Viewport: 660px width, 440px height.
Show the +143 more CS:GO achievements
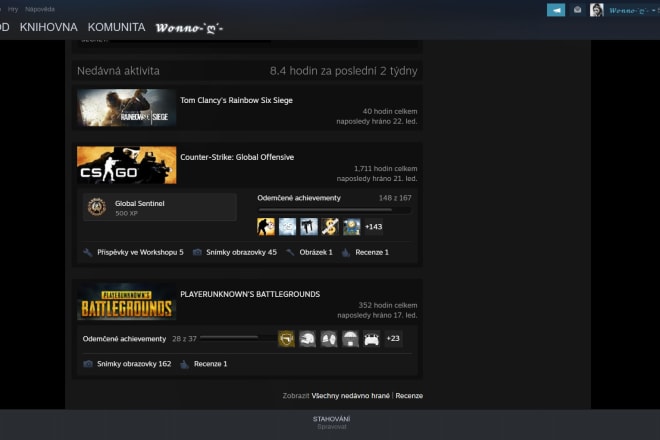[373, 227]
